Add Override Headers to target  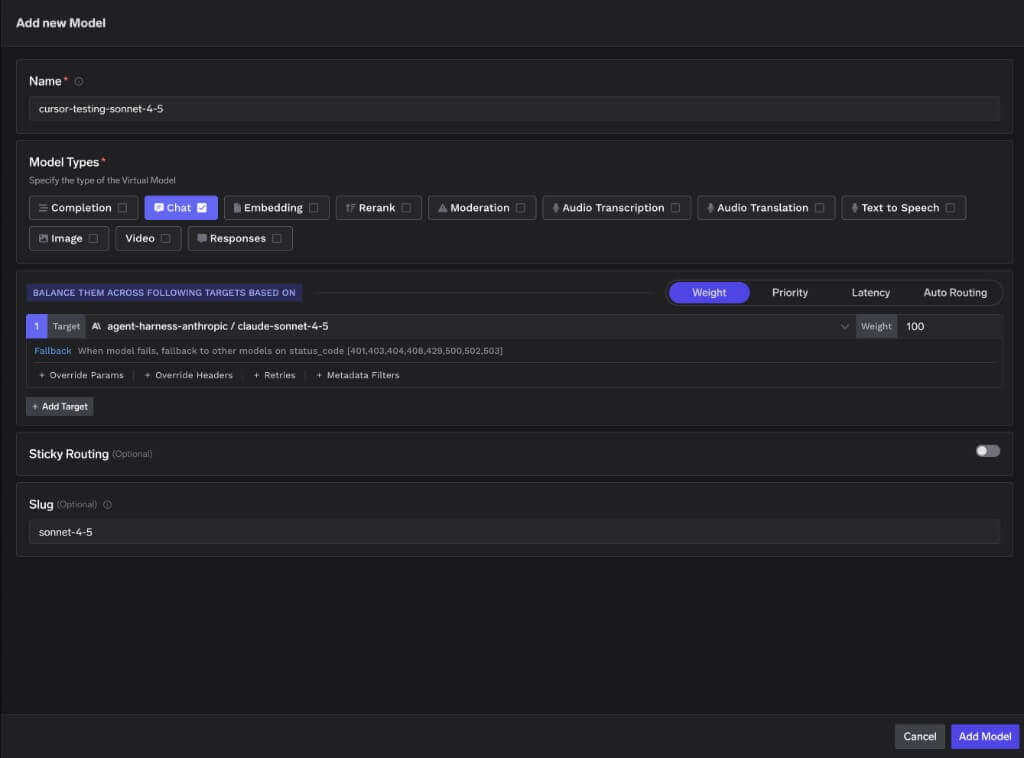point(189,375)
